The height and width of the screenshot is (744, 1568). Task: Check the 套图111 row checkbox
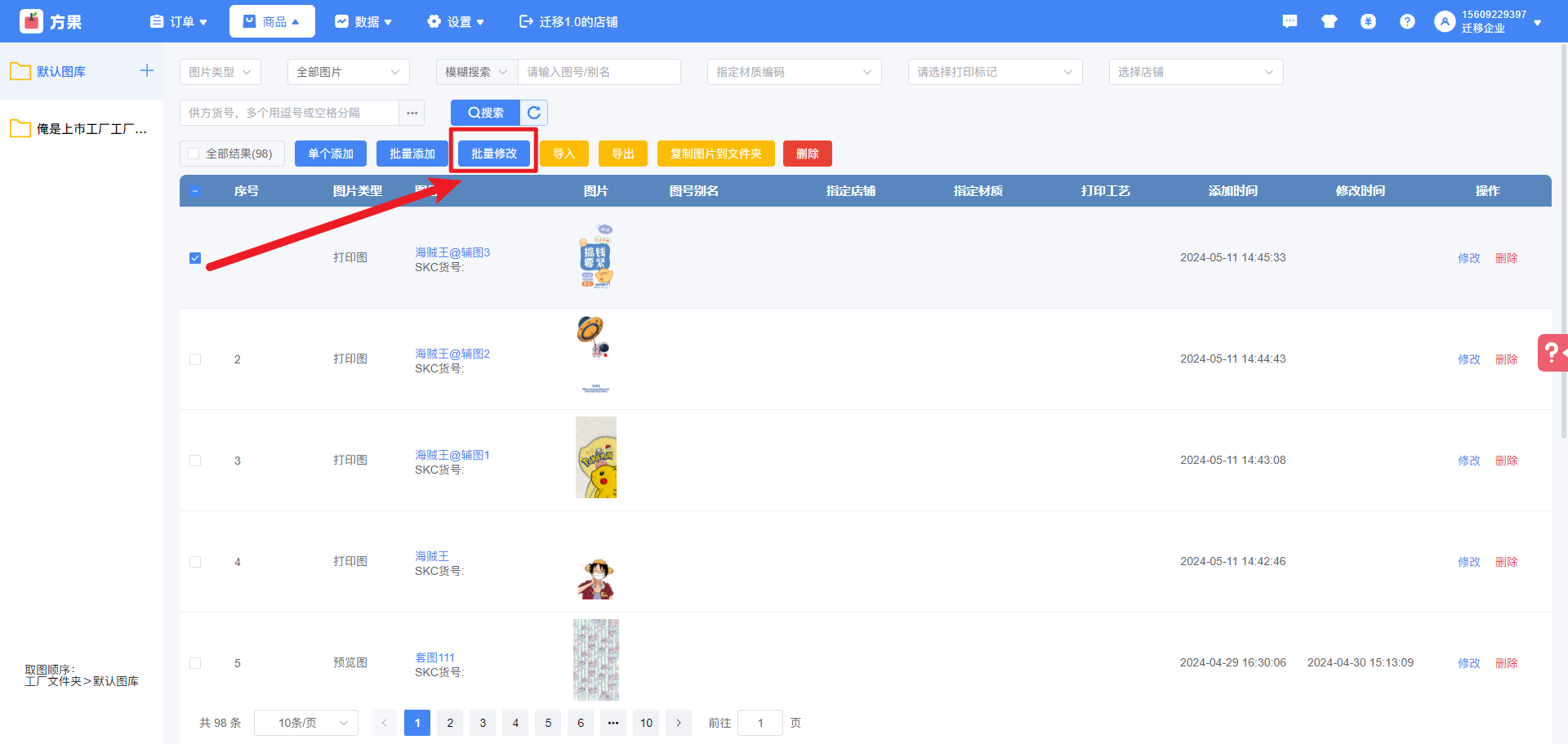point(195,663)
